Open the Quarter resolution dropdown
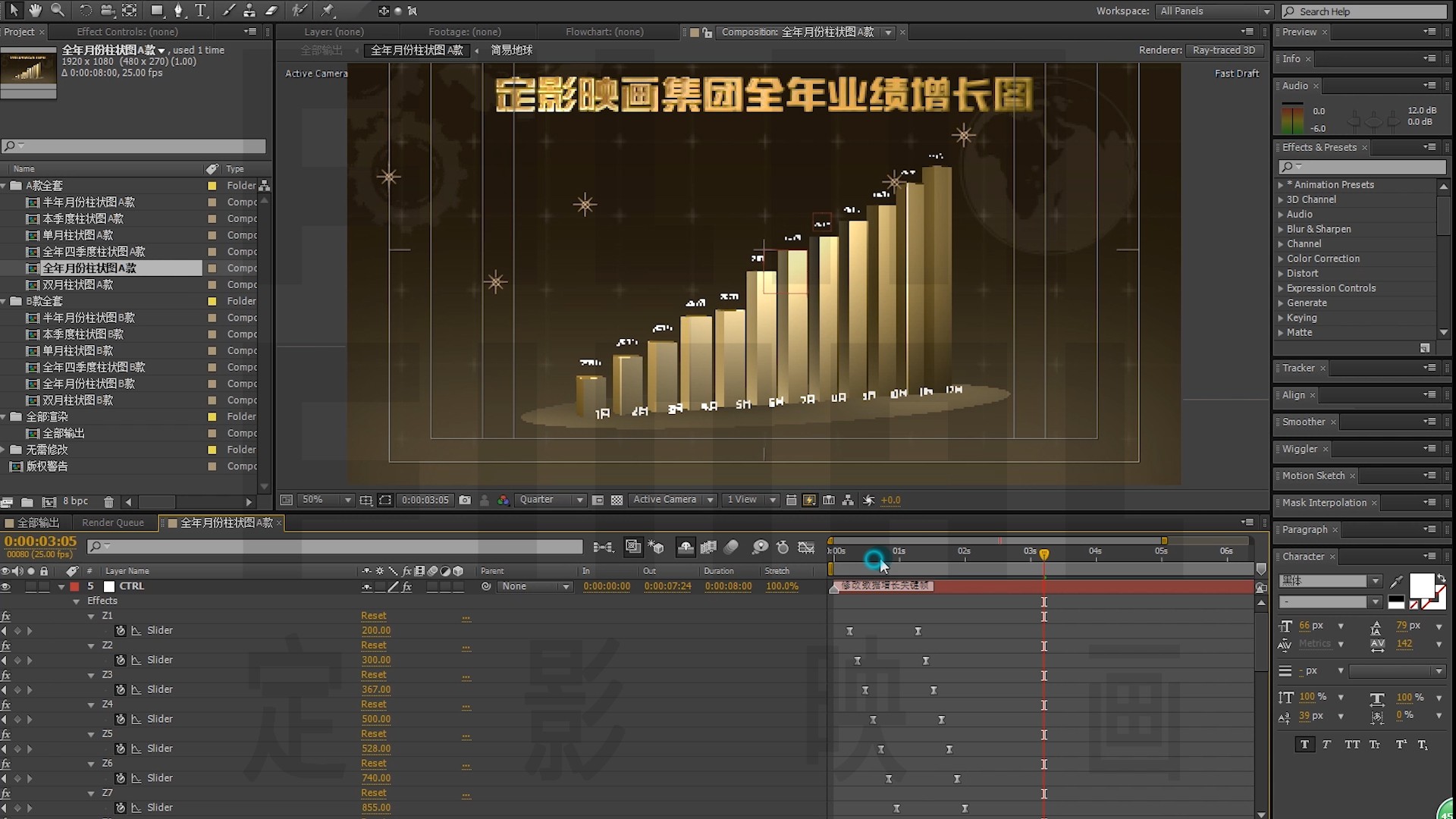This screenshot has width=1456, height=819. click(x=551, y=500)
